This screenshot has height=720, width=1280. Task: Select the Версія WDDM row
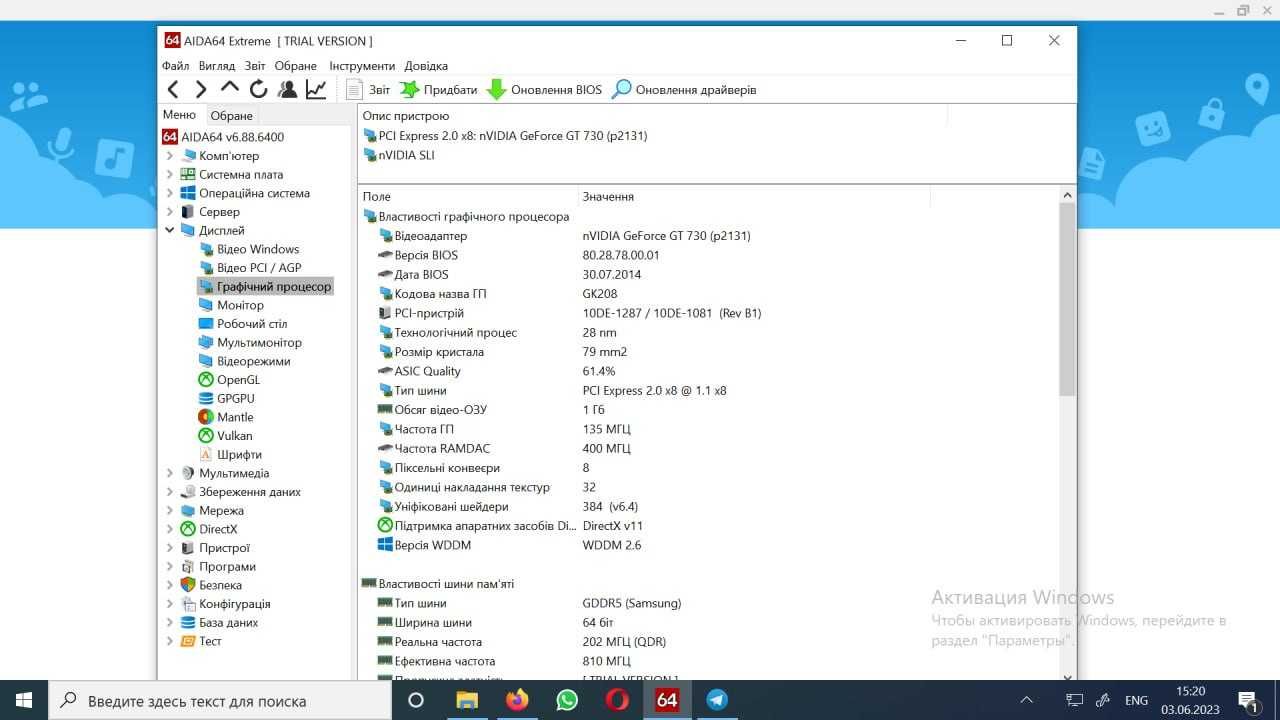(709, 545)
